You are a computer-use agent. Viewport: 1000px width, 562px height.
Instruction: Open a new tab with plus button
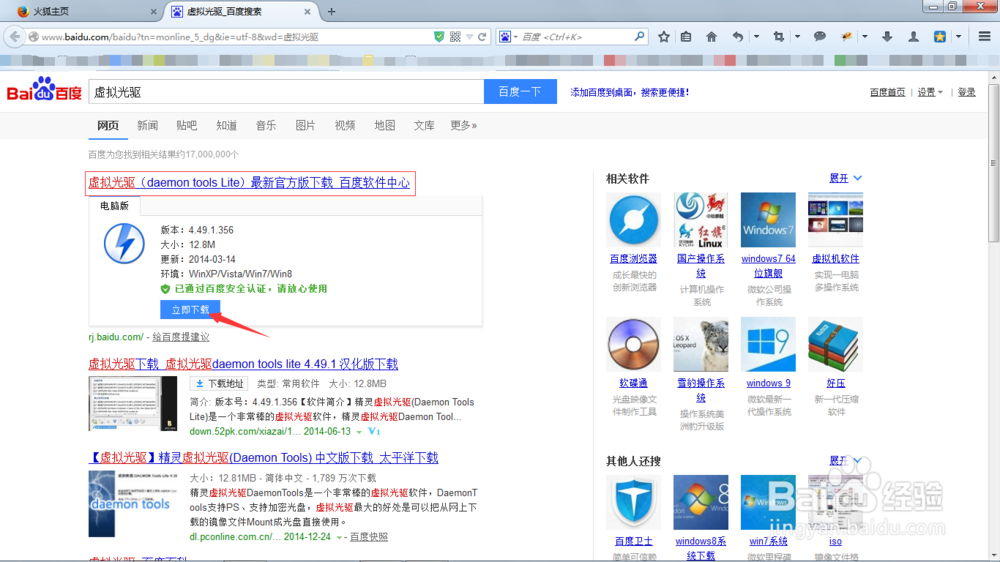(x=332, y=11)
